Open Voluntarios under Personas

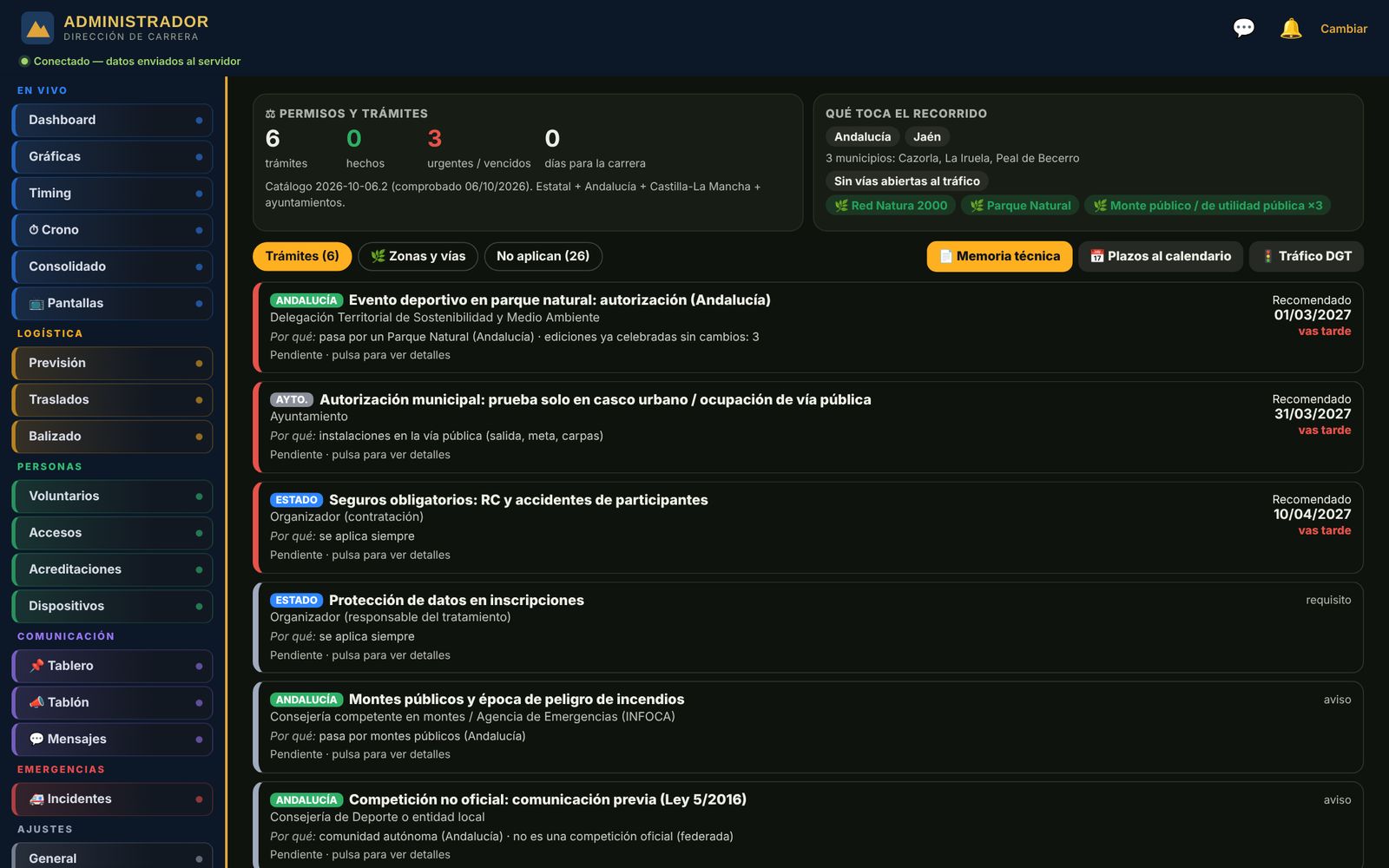tap(112, 496)
